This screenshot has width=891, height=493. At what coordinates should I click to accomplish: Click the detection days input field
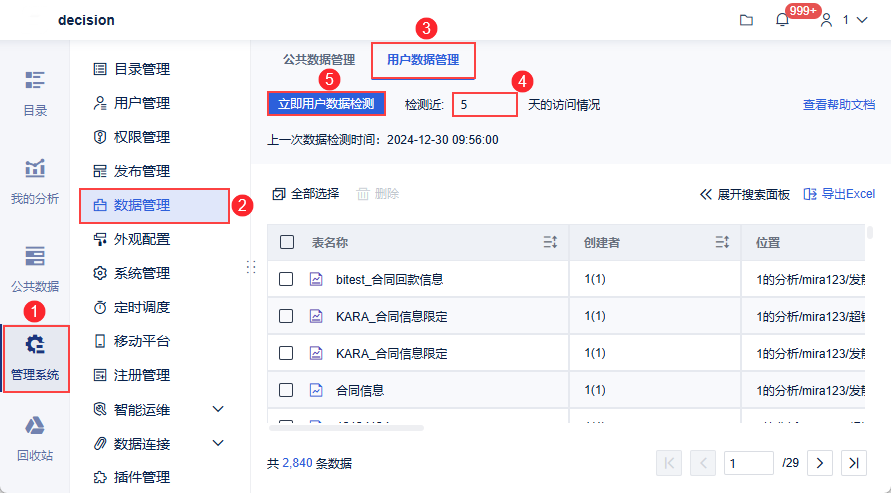coord(484,104)
